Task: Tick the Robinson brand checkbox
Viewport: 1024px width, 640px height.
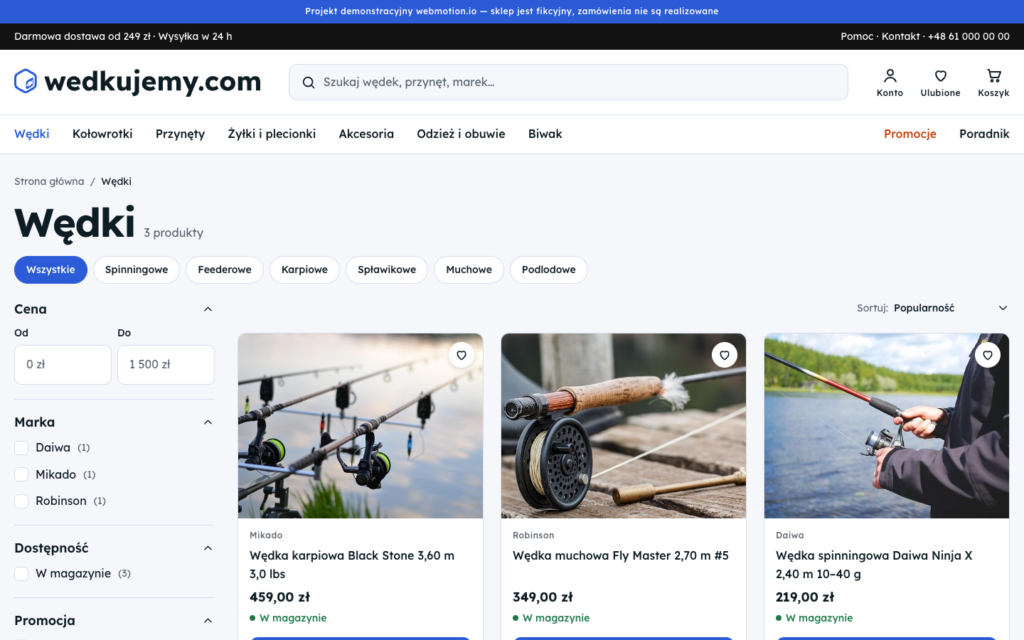Action: pos(22,501)
